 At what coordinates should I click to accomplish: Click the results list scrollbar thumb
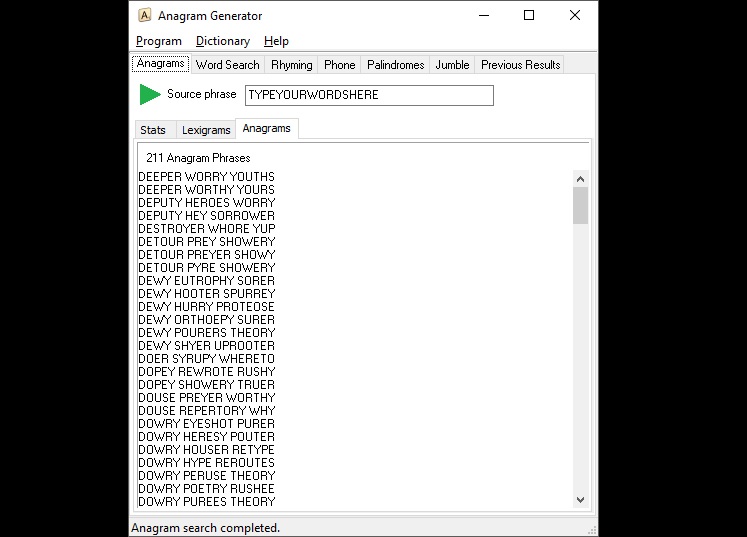(x=580, y=205)
